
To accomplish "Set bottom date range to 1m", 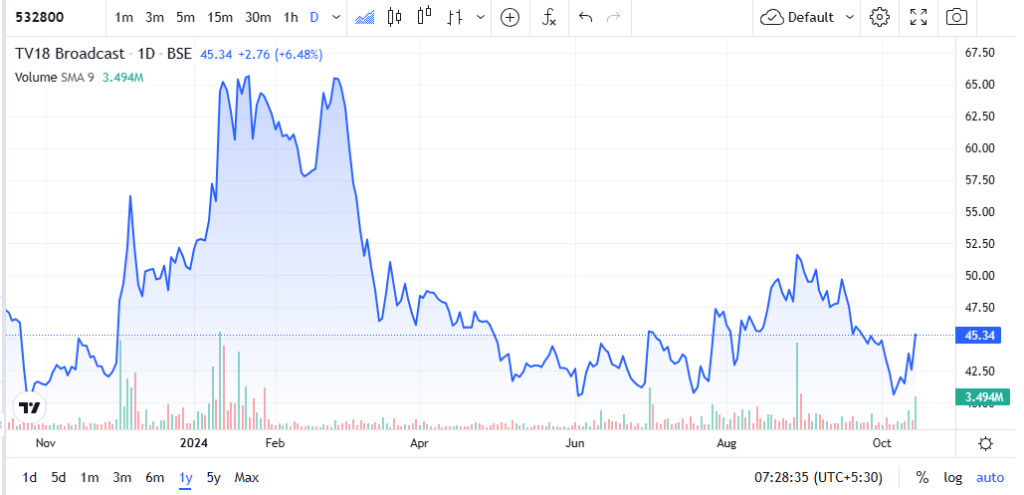I will pos(89,478).
